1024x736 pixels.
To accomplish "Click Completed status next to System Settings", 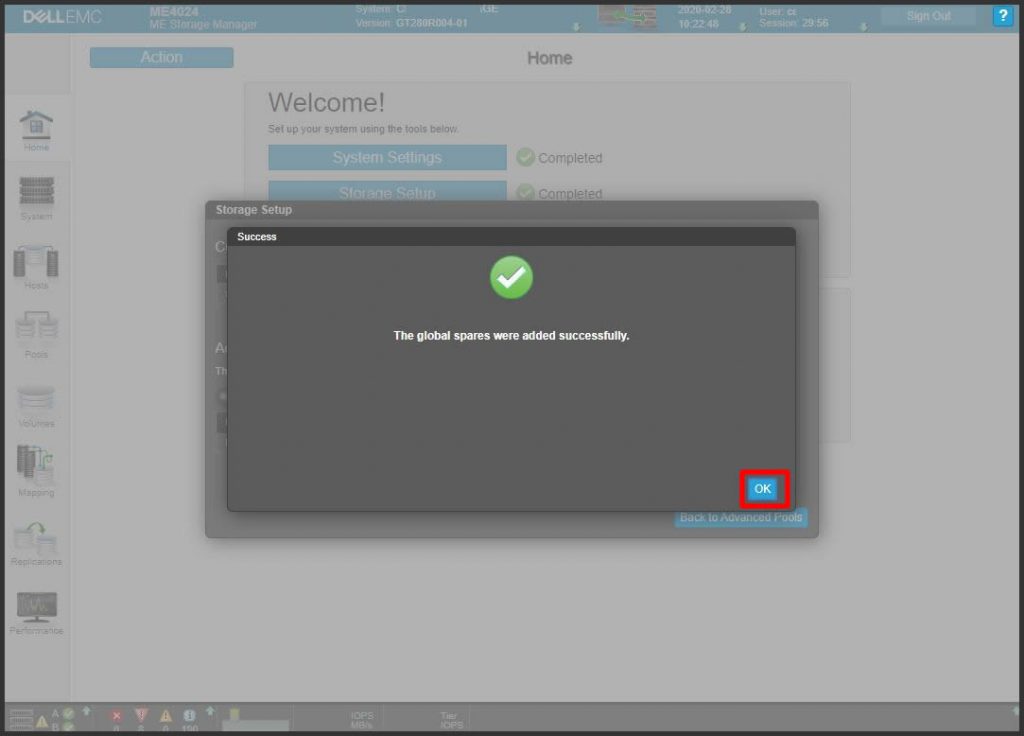I will coord(560,157).
